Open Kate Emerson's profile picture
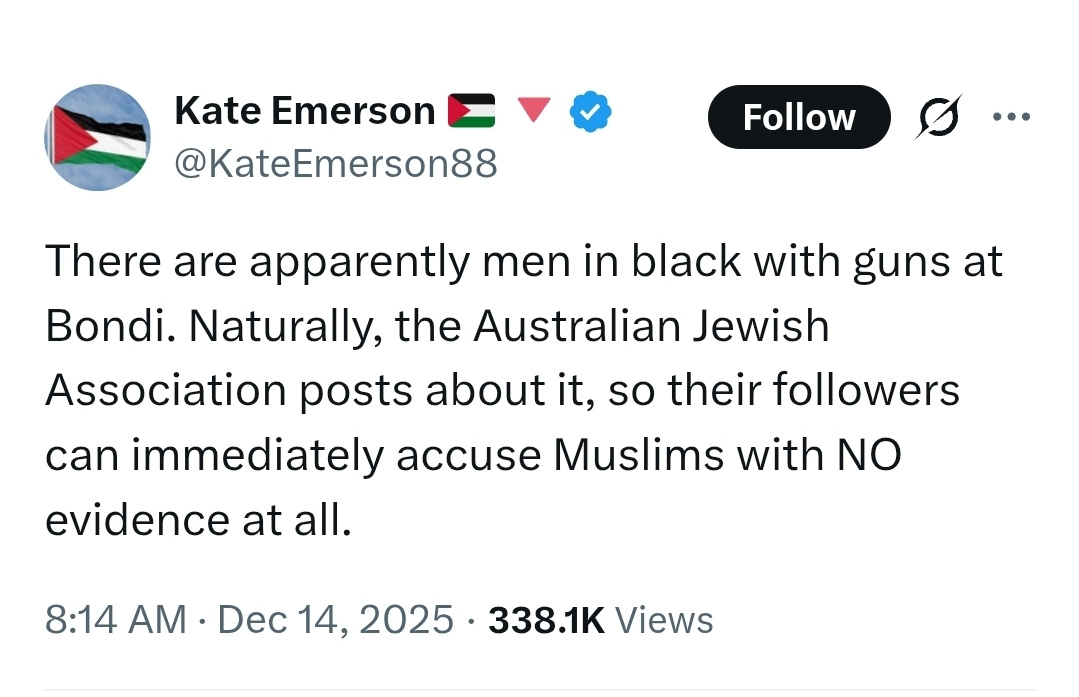Image resolution: width=1079 pixels, height=697 pixels. click(97, 137)
